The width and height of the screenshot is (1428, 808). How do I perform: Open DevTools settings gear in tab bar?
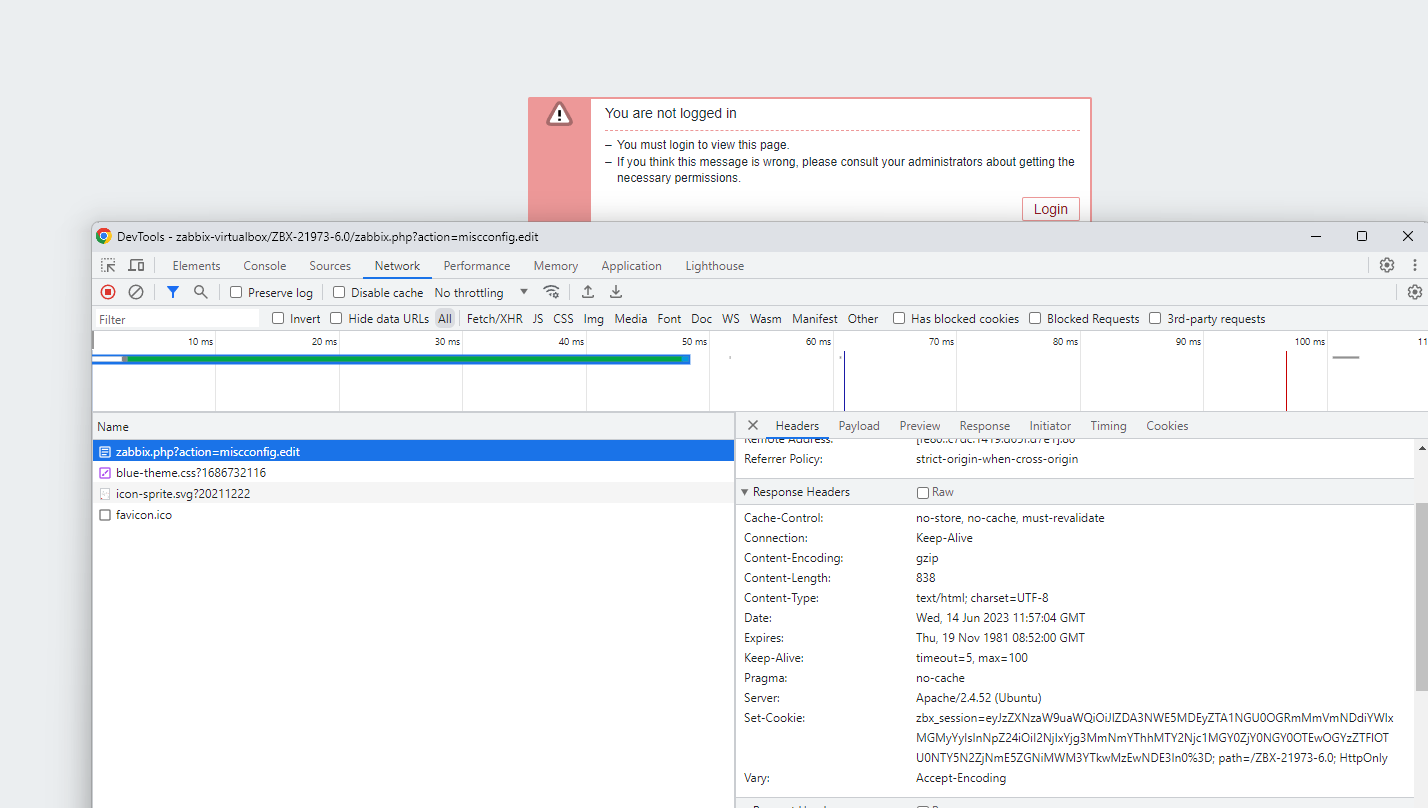1387,265
